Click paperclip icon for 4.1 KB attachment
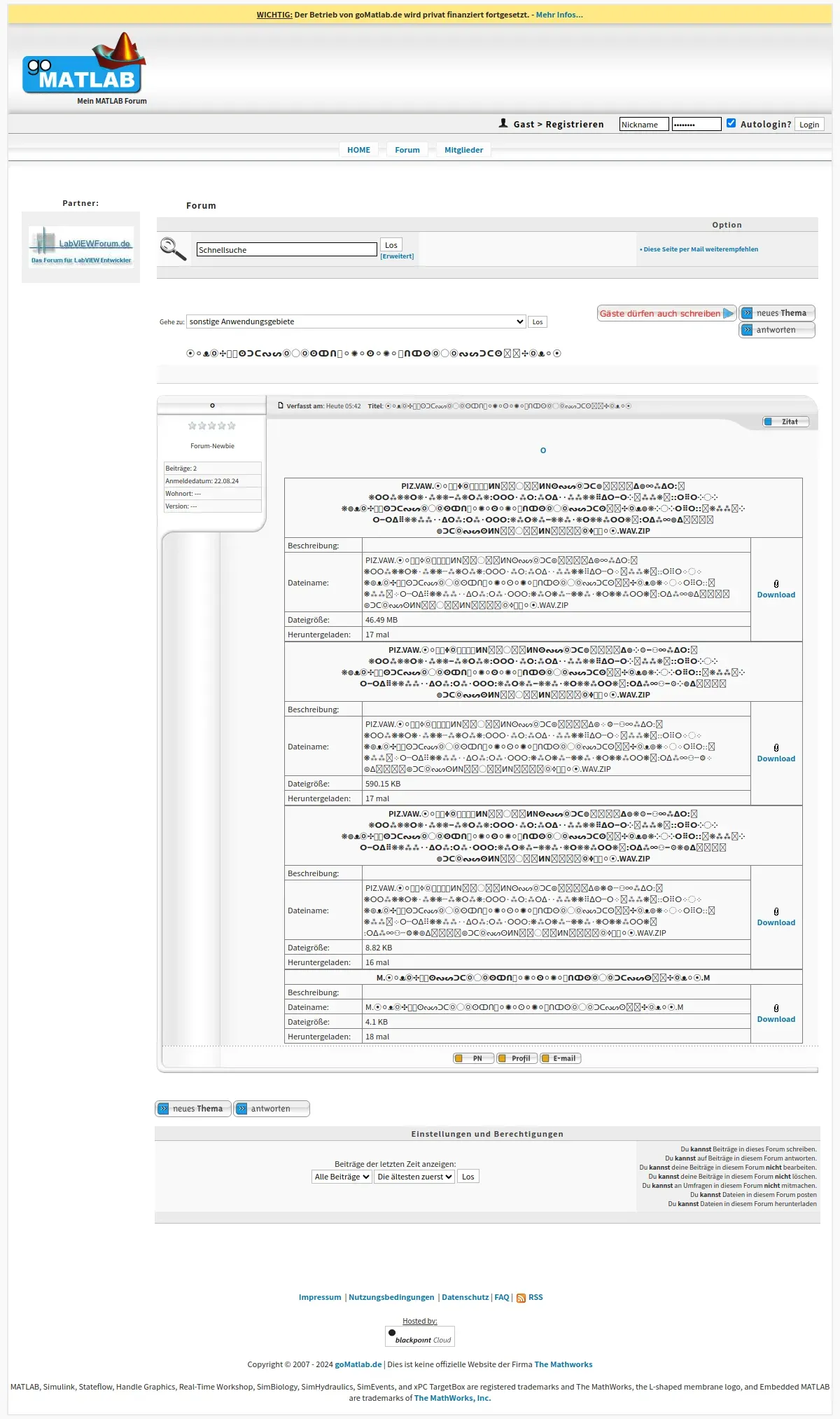Screen dimensions: 840x1419 (776, 1009)
